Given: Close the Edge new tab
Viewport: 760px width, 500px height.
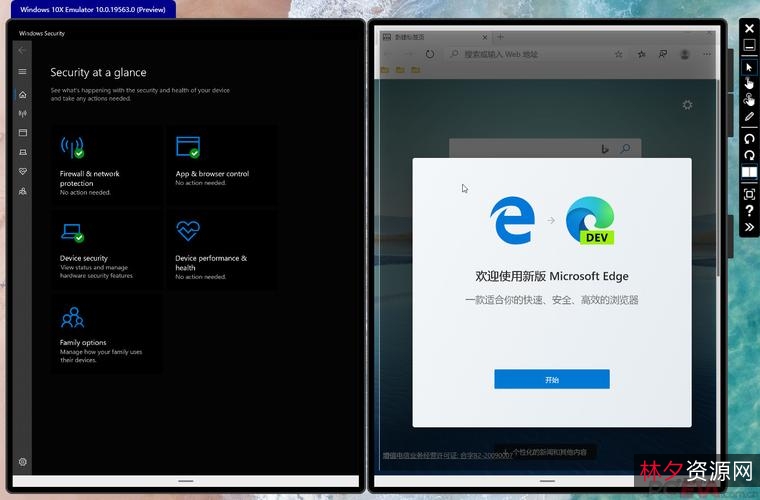Looking at the screenshot, I should point(485,37).
